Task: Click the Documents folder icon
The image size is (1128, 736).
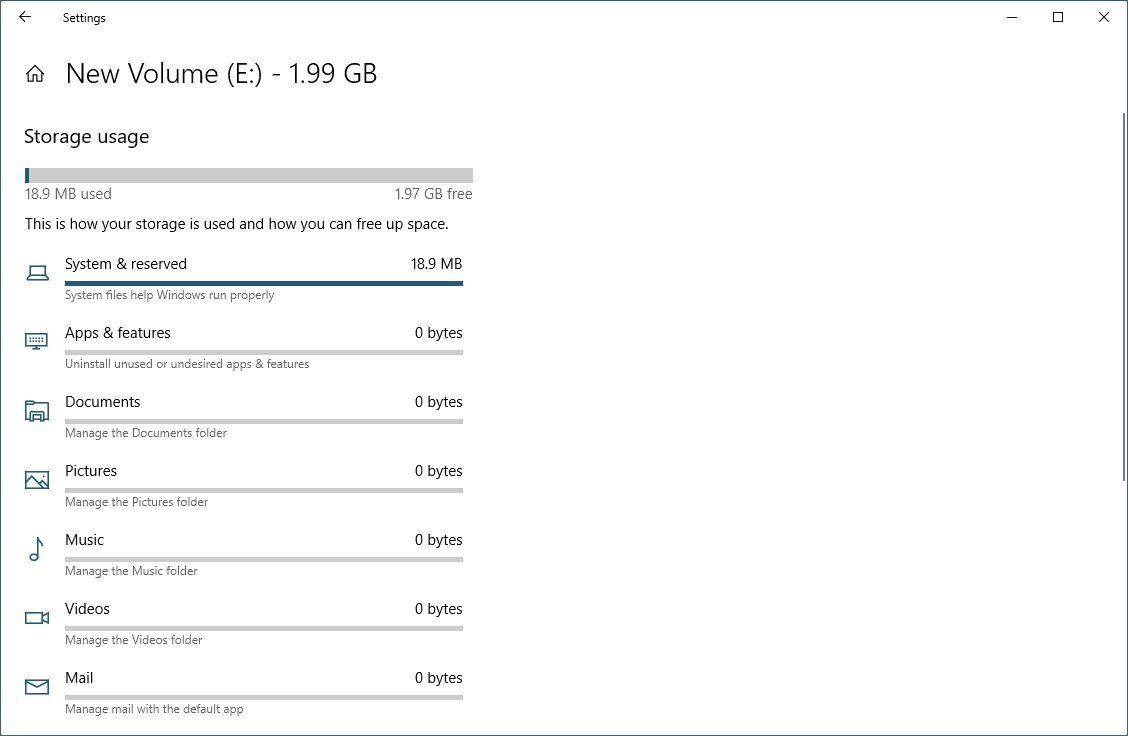Action: pos(37,410)
